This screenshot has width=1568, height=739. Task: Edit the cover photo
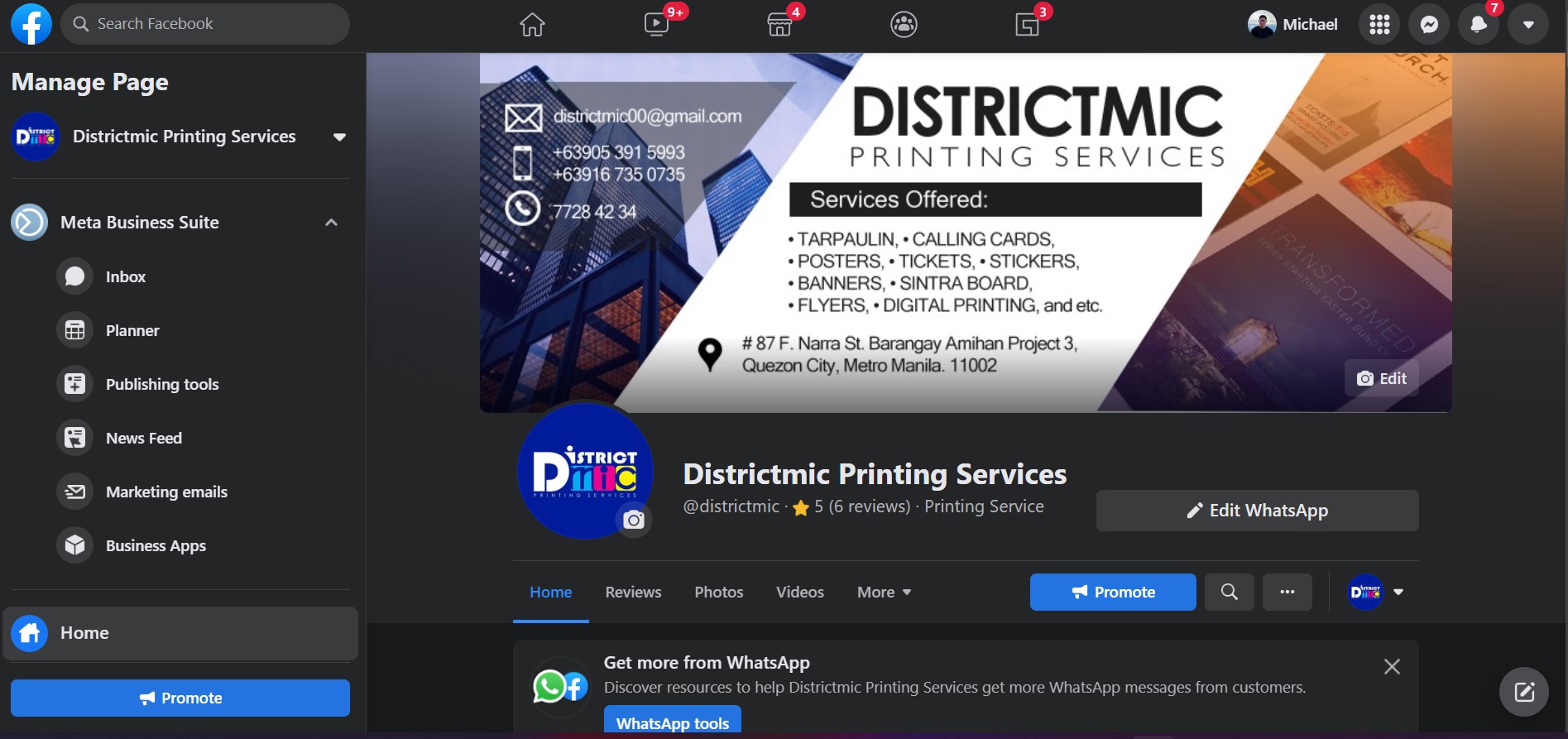click(1381, 378)
